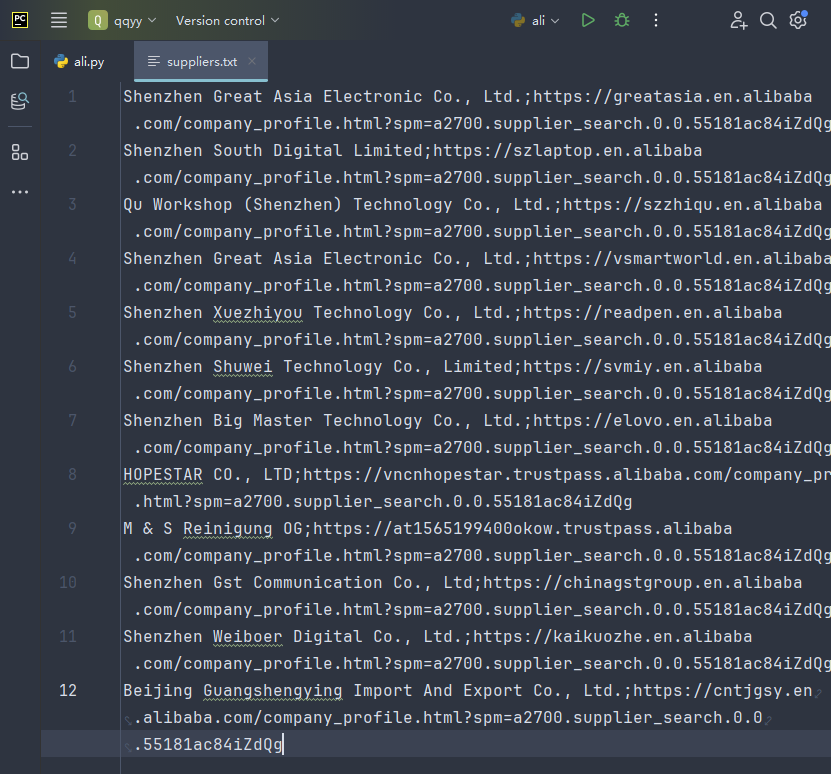The width and height of the screenshot is (831, 774).
Task: Click the PyCharm logo in title bar
Action: [x=20, y=20]
